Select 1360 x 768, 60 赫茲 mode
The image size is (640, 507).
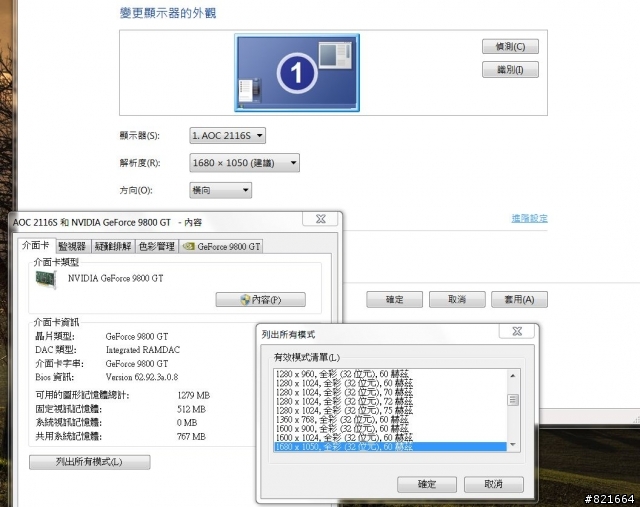click(390, 419)
